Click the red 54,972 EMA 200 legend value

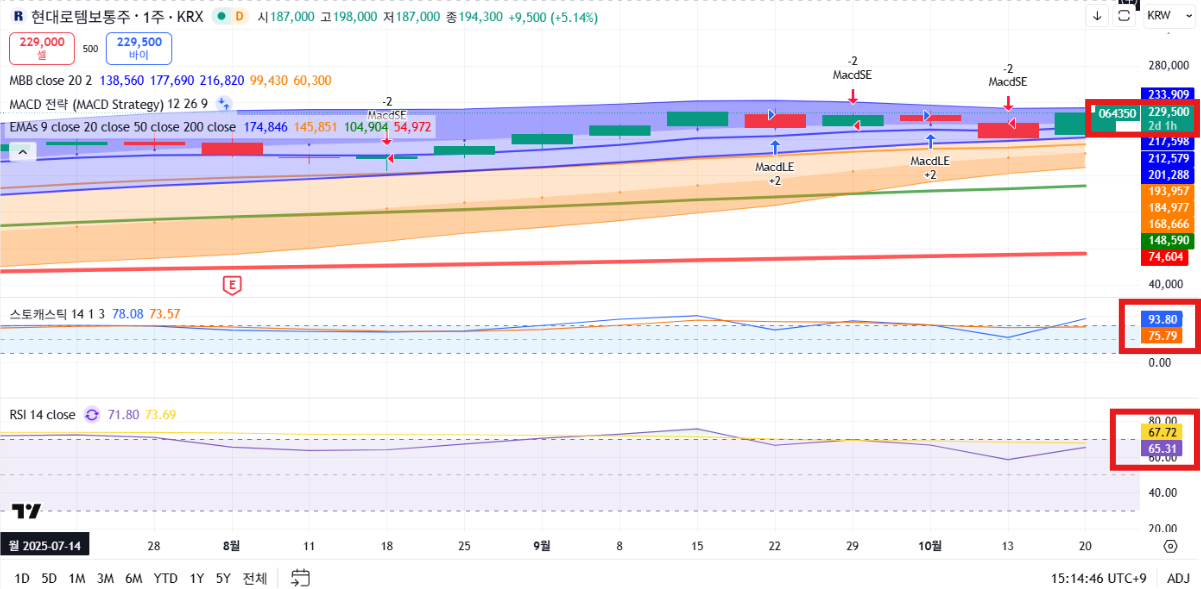tap(413, 128)
